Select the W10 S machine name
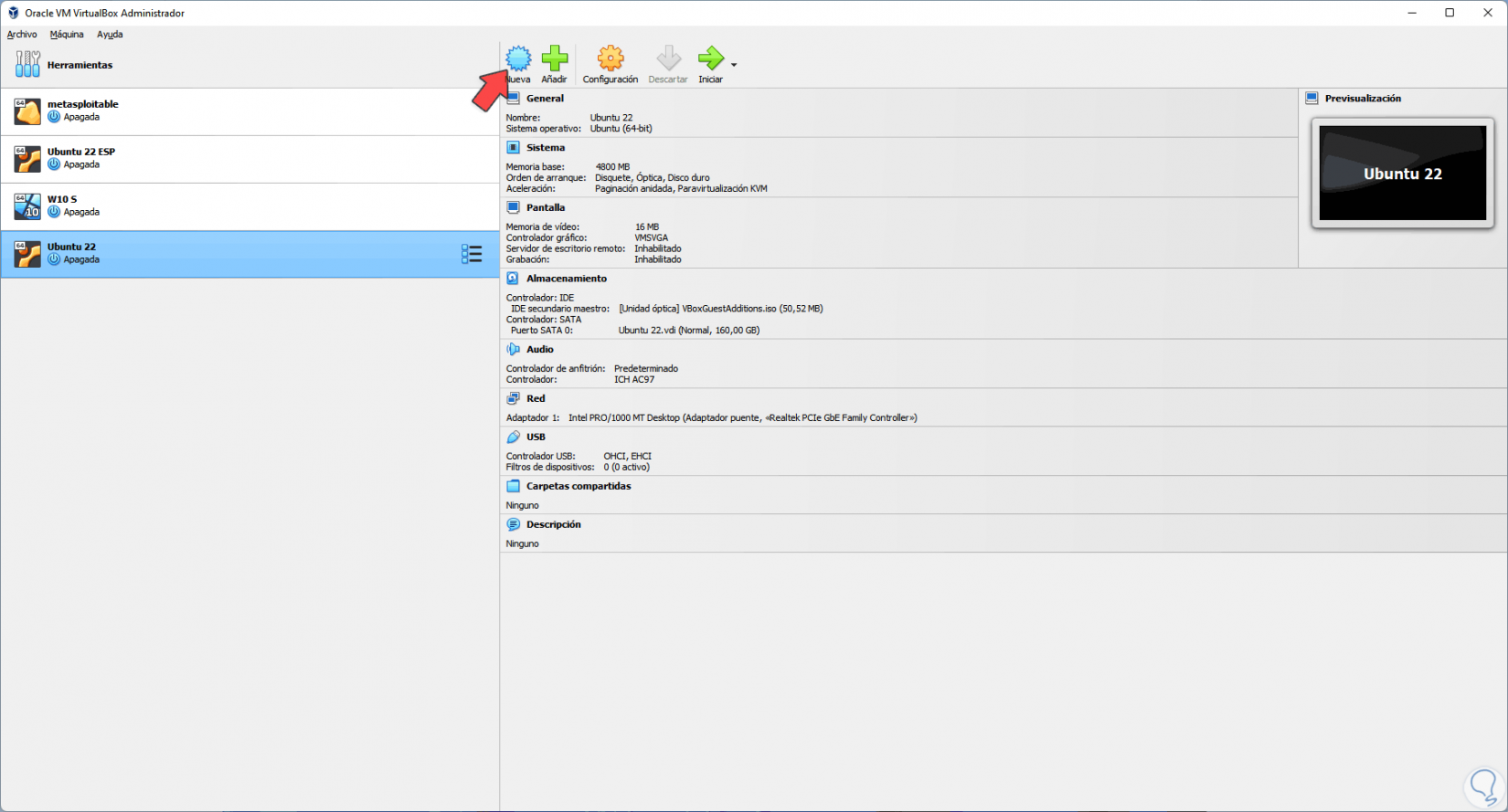 62,199
